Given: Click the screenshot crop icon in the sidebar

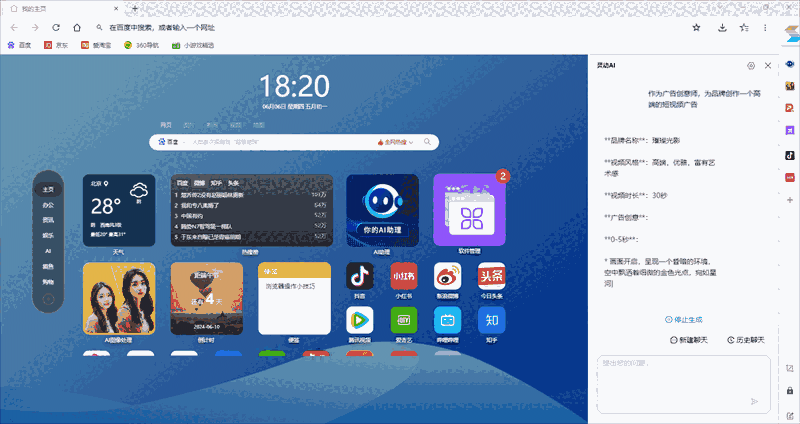Looking at the screenshot, I should (790, 368).
